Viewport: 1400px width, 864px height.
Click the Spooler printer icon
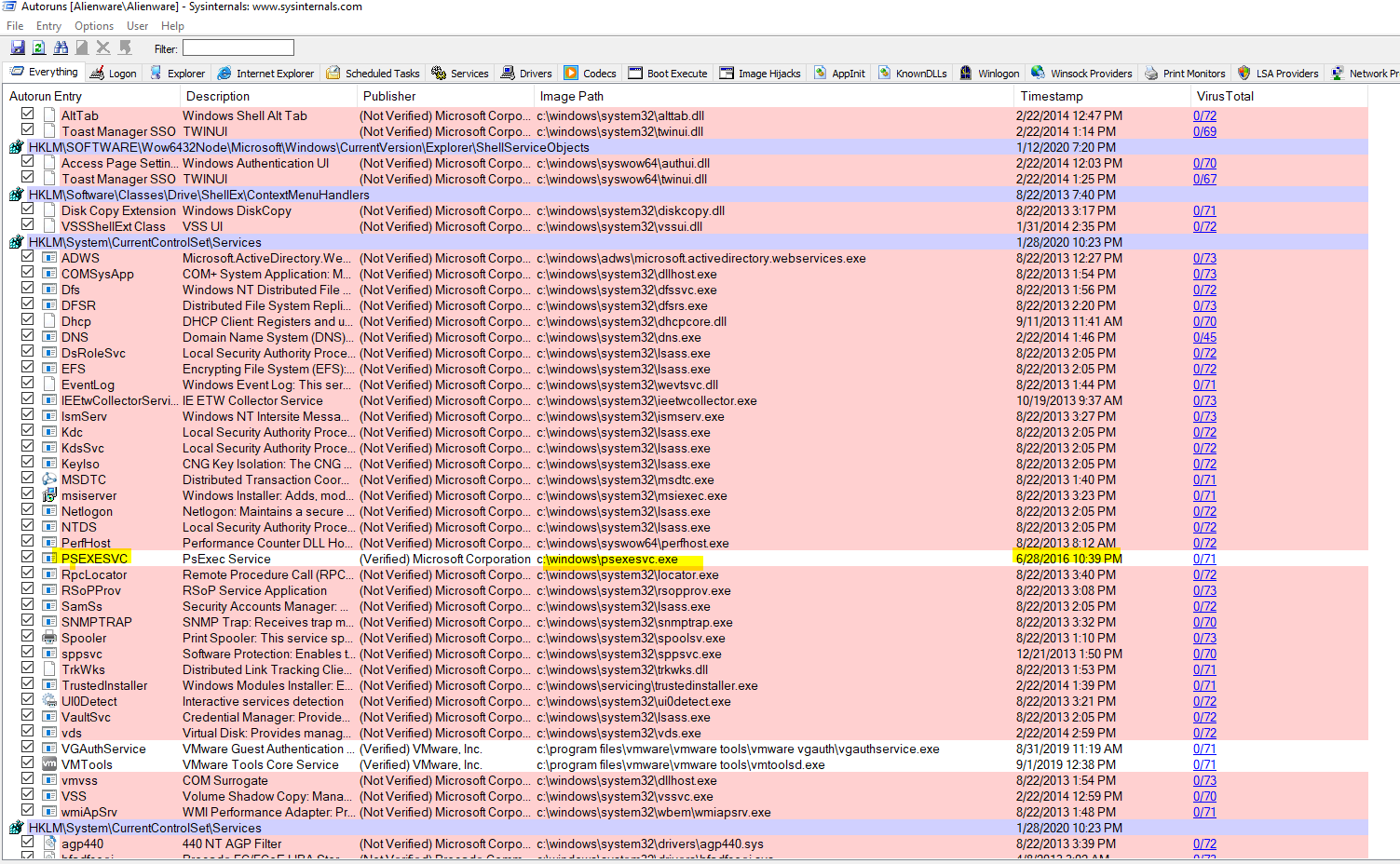[50, 638]
